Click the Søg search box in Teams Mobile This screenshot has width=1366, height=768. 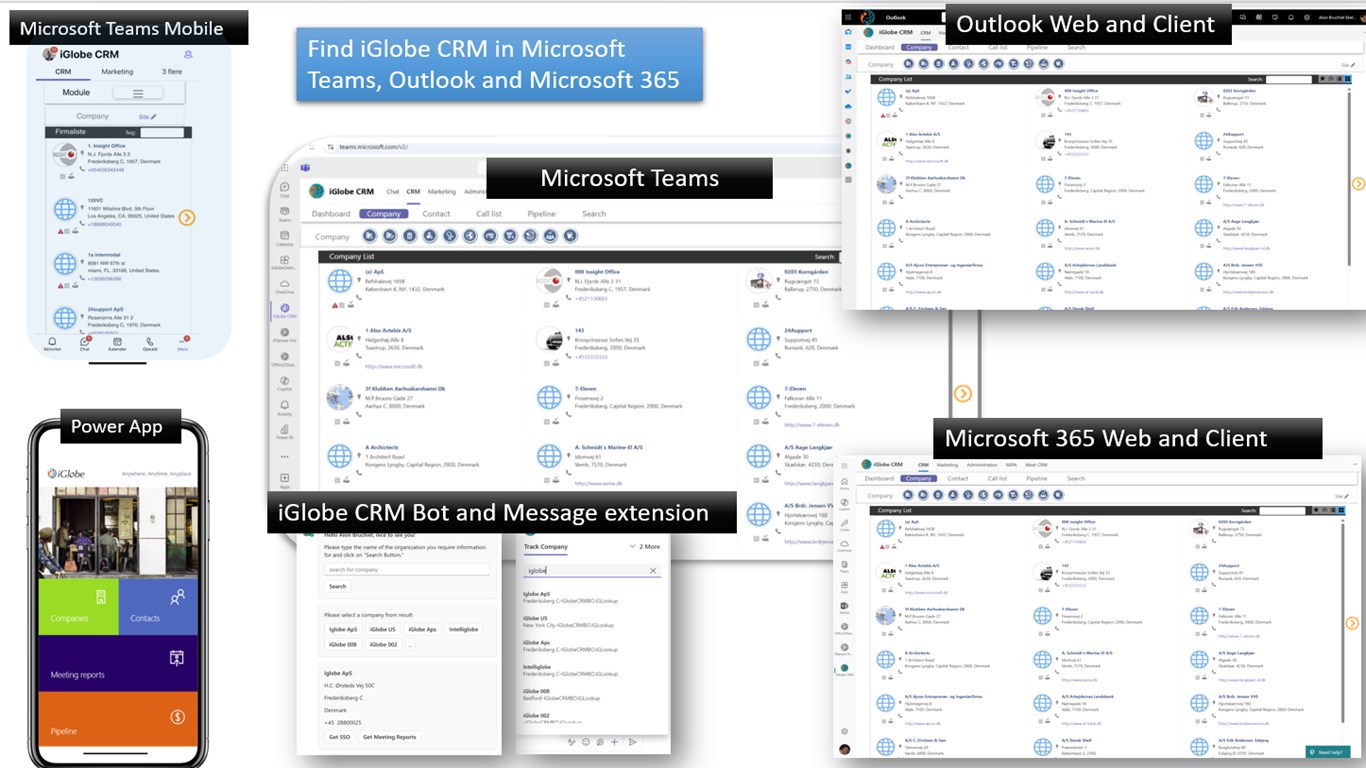(x=163, y=132)
